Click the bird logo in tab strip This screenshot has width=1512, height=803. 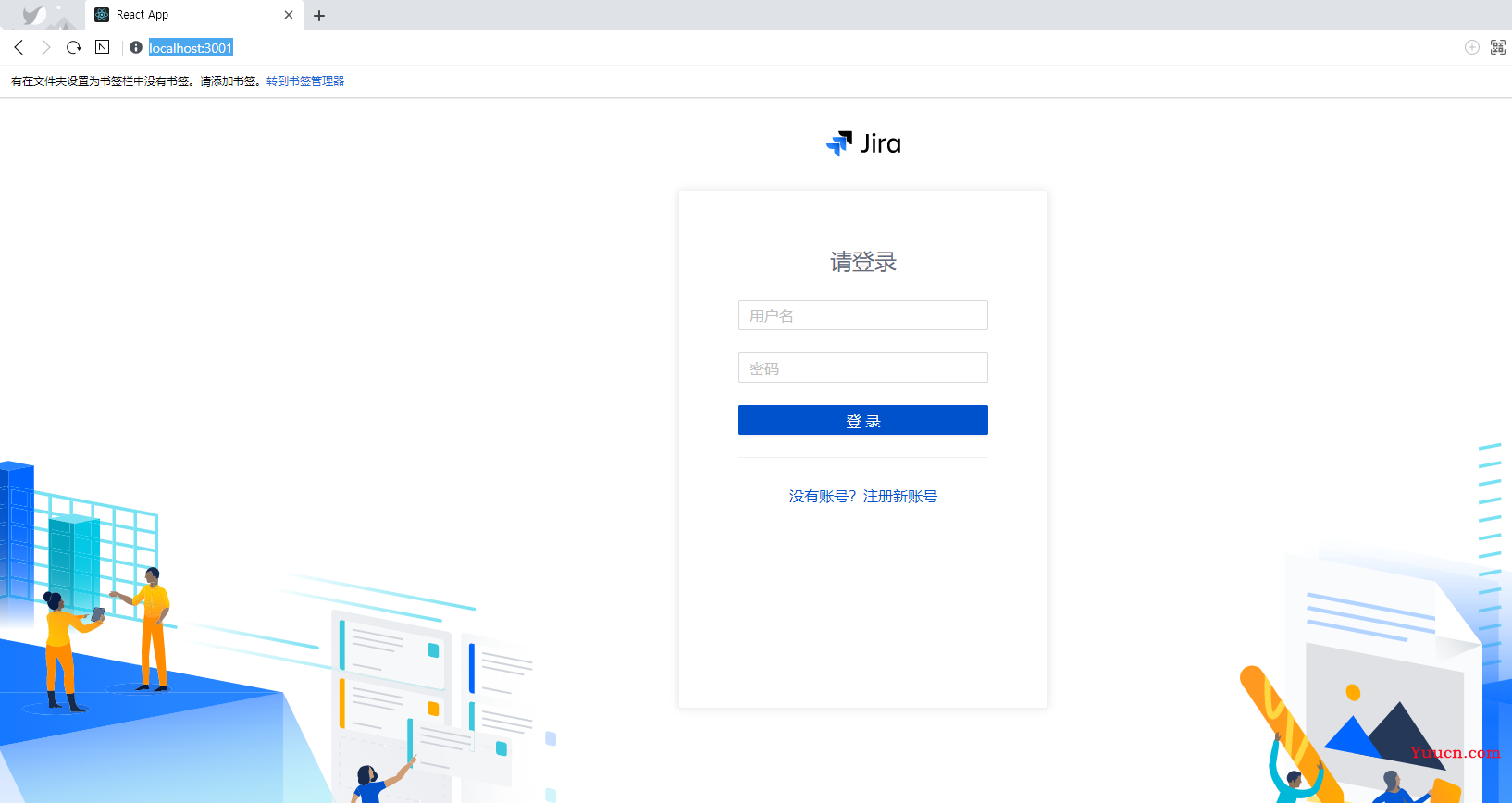(x=34, y=15)
